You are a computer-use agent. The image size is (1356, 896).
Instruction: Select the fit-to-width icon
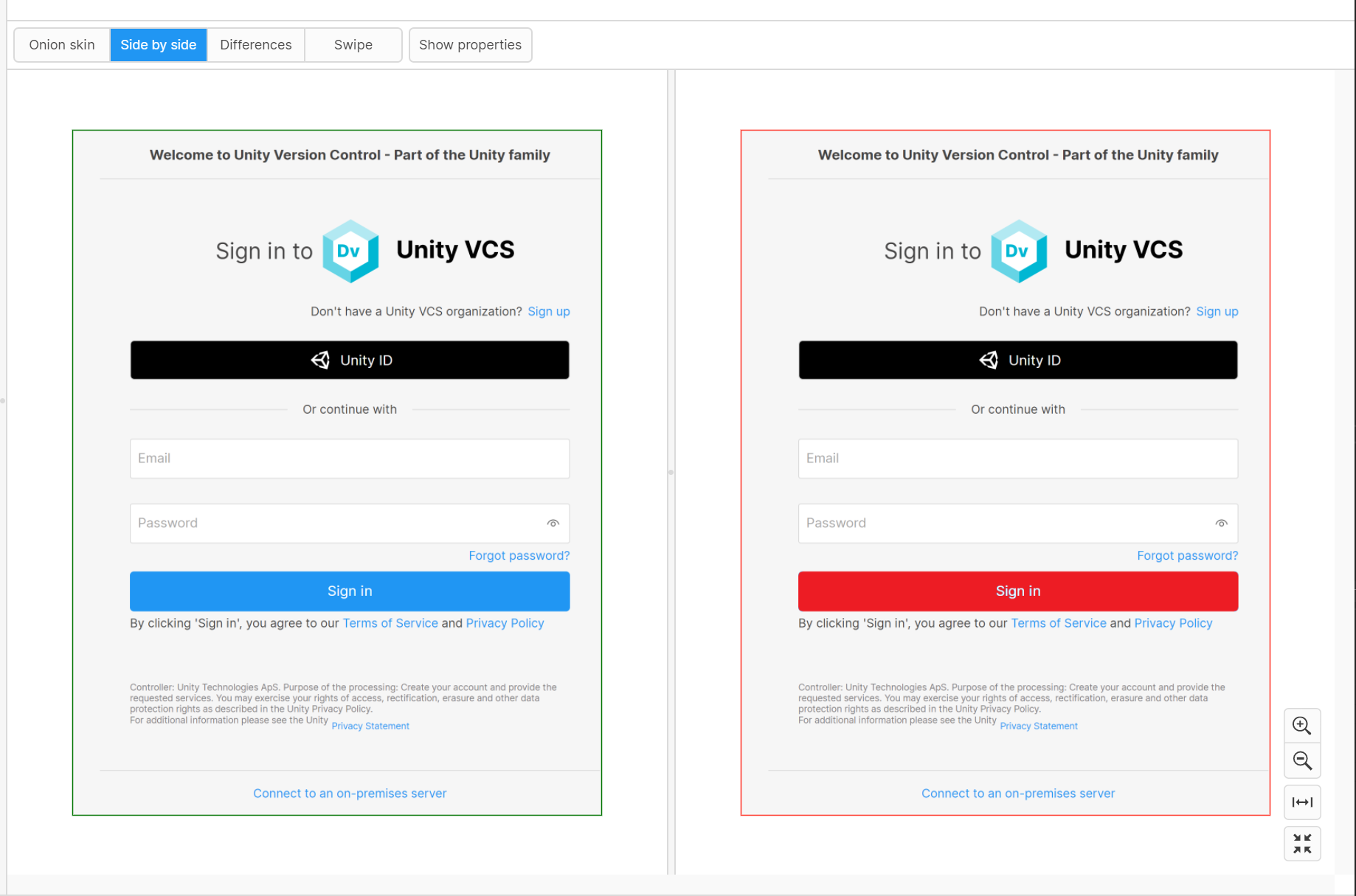pos(1302,802)
